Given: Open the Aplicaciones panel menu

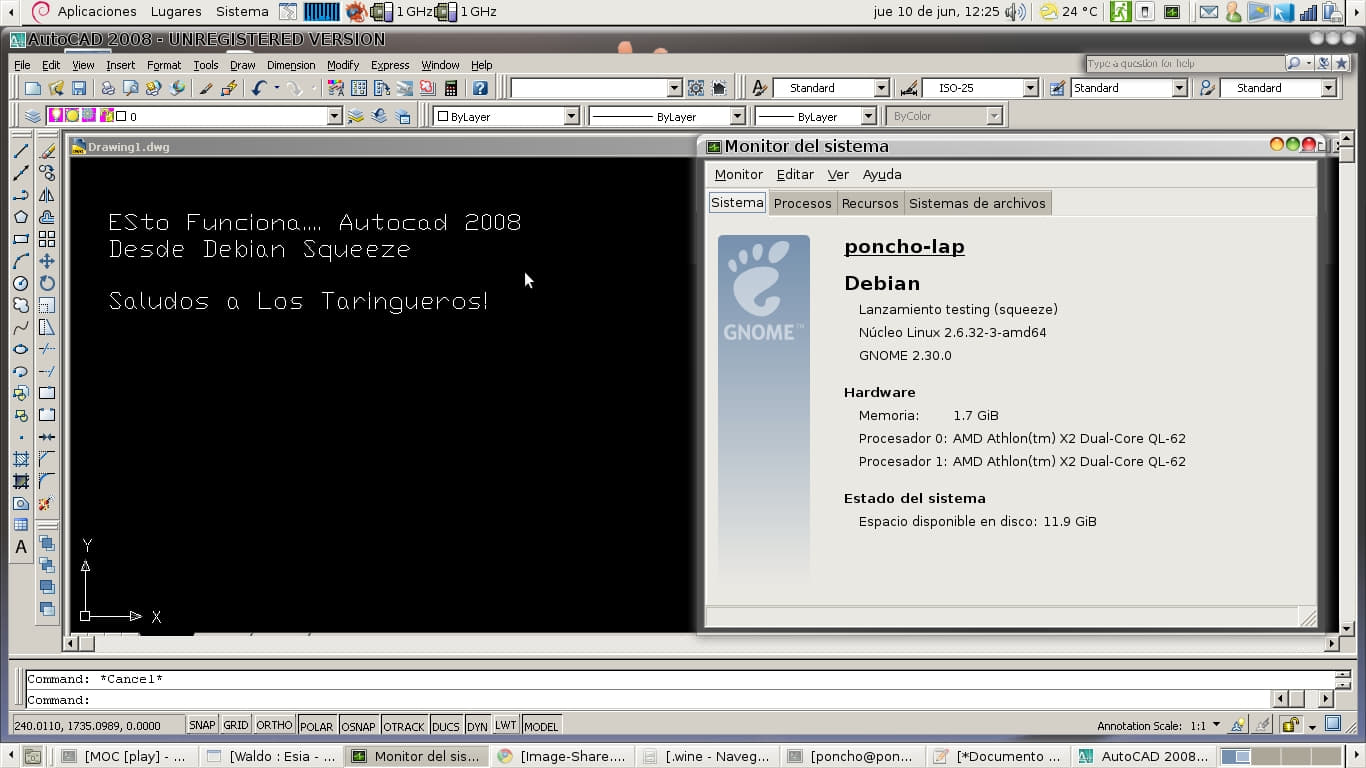Looking at the screenshot, I should [96, 11].
